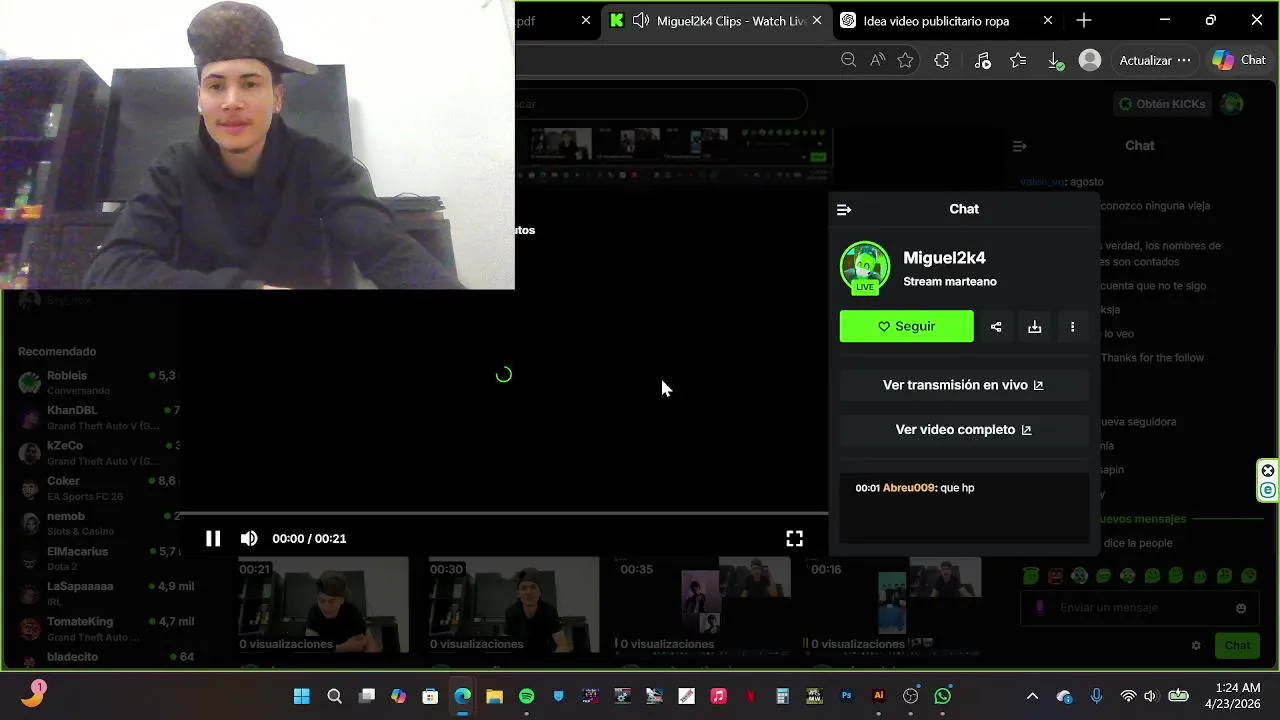Image resolution: width=1280 pixels, height=720 pixels.
Task: Open the emoji picker in message box
Action: click(x=1241, y=608)
